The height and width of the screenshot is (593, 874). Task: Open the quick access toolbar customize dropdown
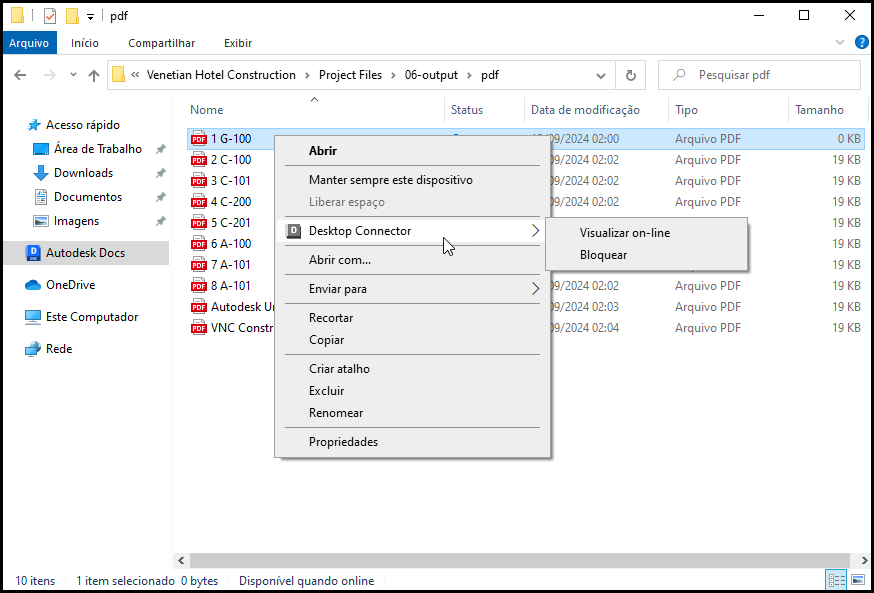pyautogui.click(x=90, y=17)
